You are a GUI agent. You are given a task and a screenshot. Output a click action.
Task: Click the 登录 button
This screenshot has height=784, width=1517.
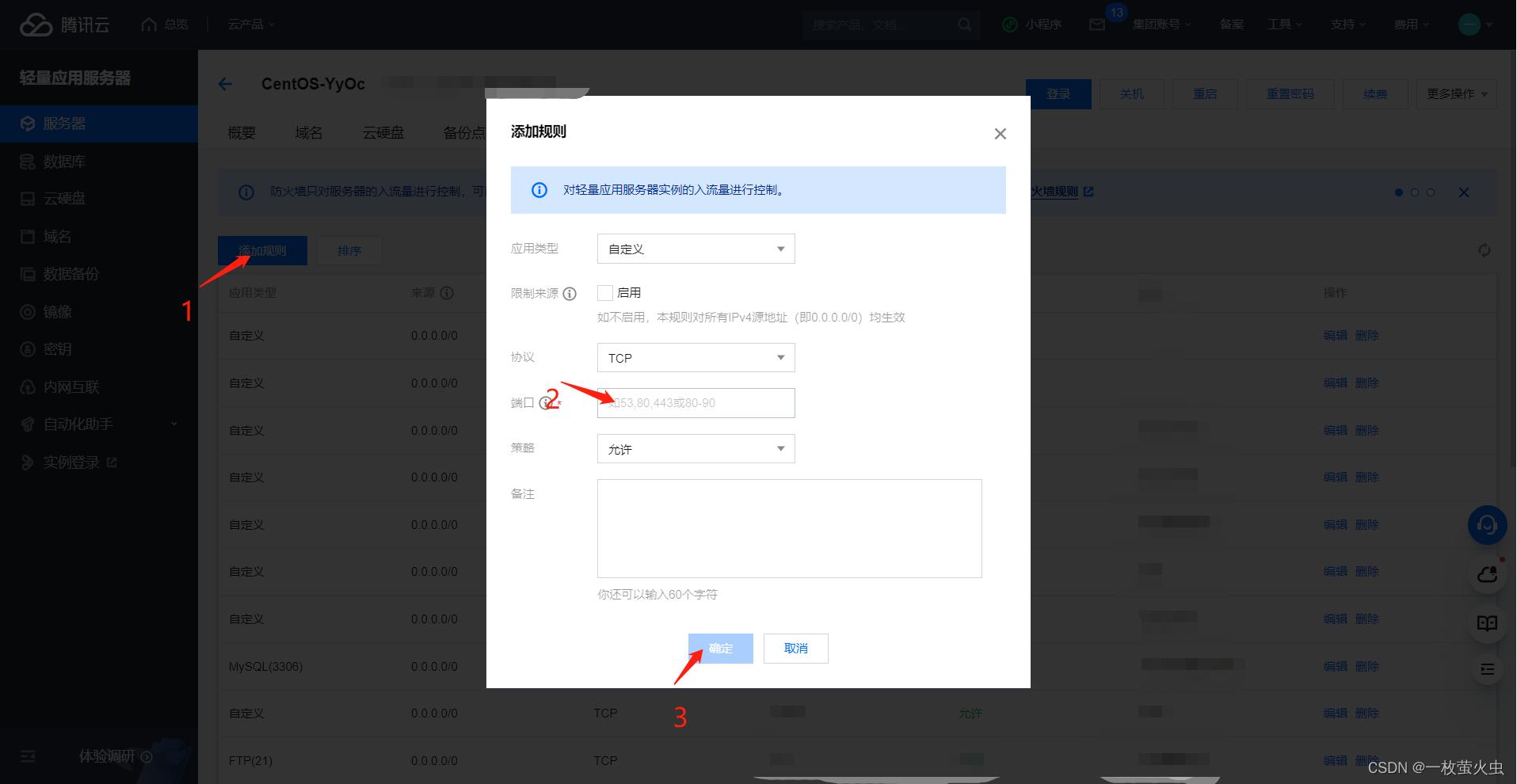[x=1058, y=94]
